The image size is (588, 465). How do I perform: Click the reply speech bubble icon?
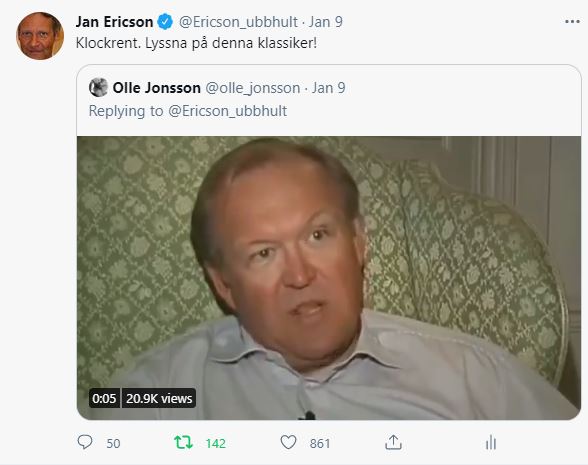tap(85, 442)
